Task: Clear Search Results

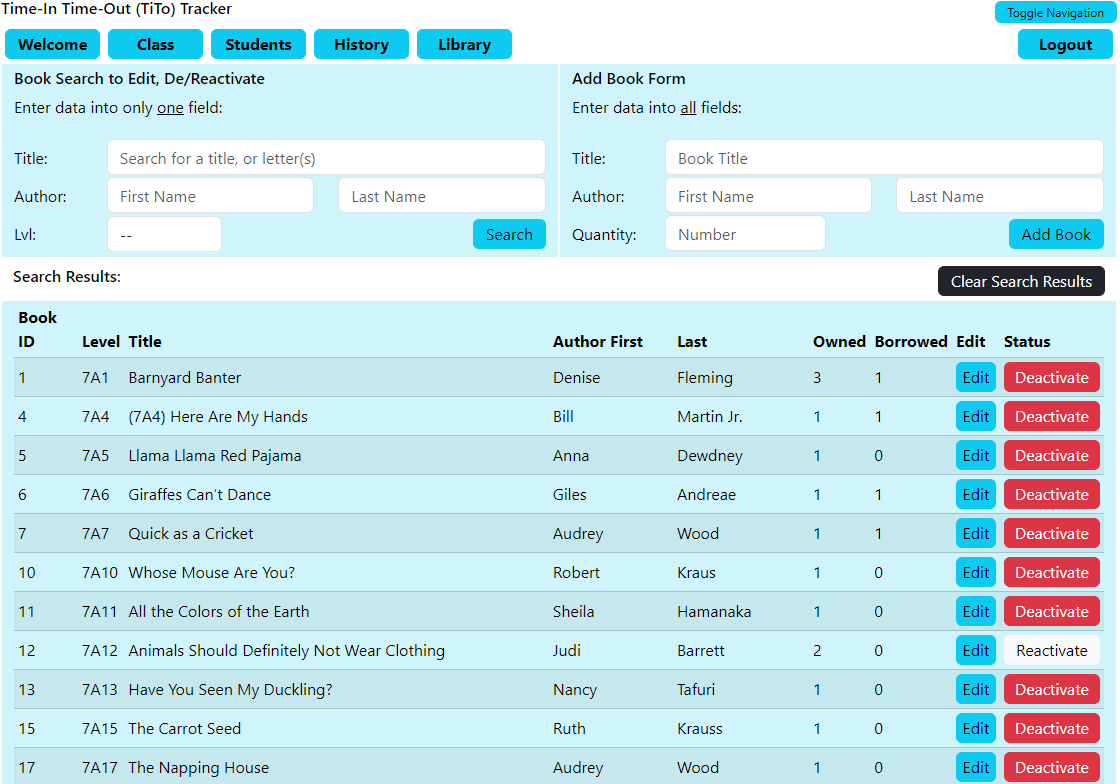Action: (x=1021, y=281)
